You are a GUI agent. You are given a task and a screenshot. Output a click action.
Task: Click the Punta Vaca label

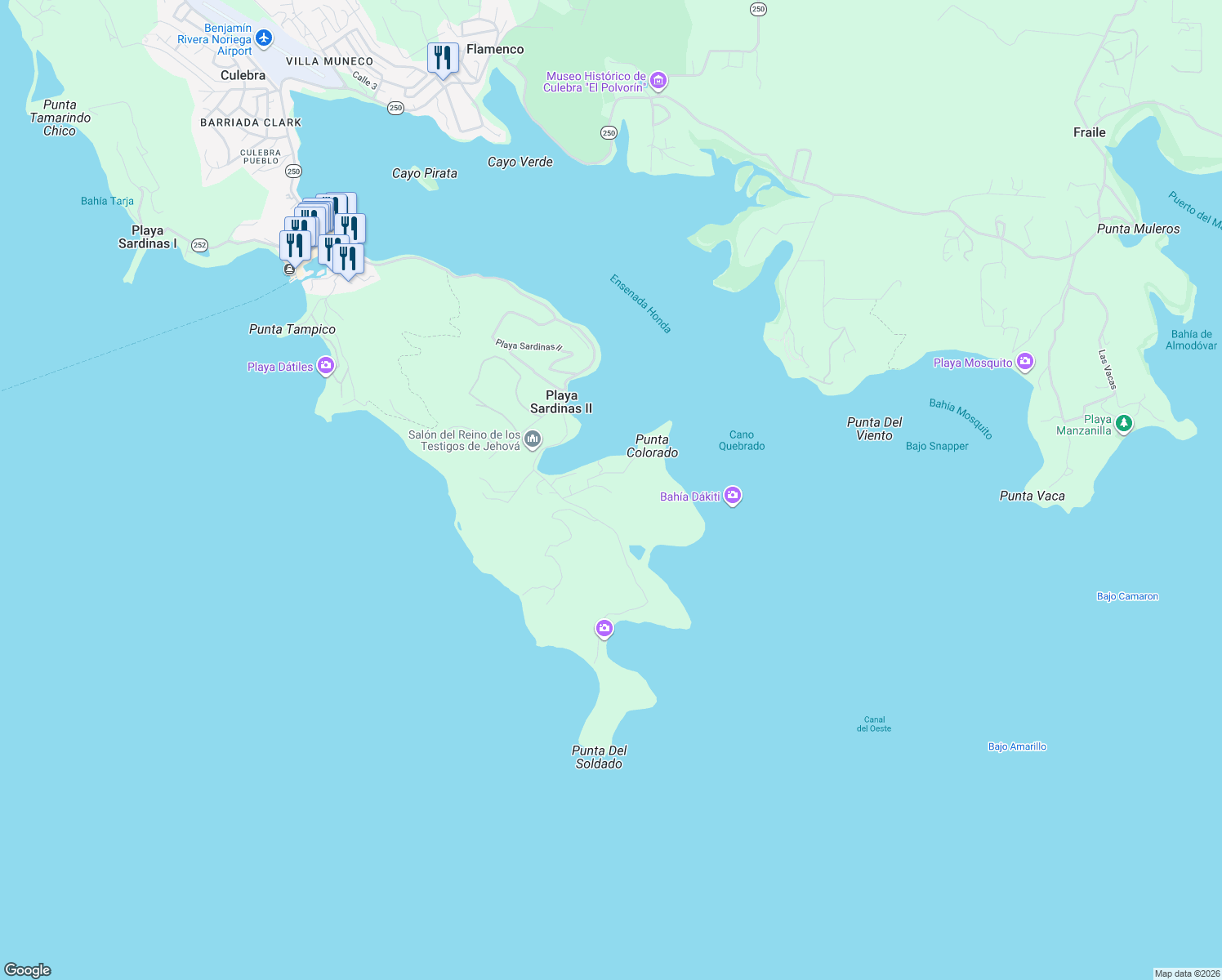point(1032,496)
